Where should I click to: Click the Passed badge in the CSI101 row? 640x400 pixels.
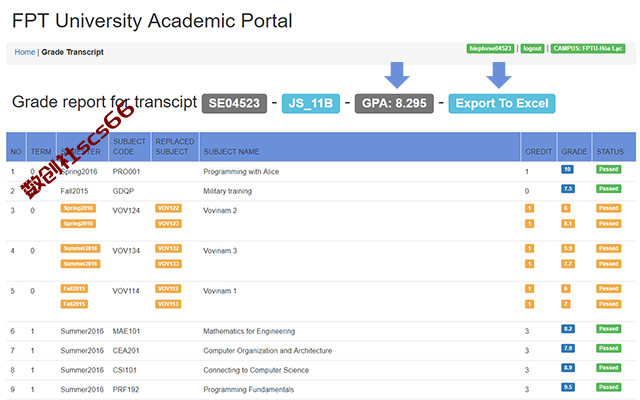click(609, 368)
